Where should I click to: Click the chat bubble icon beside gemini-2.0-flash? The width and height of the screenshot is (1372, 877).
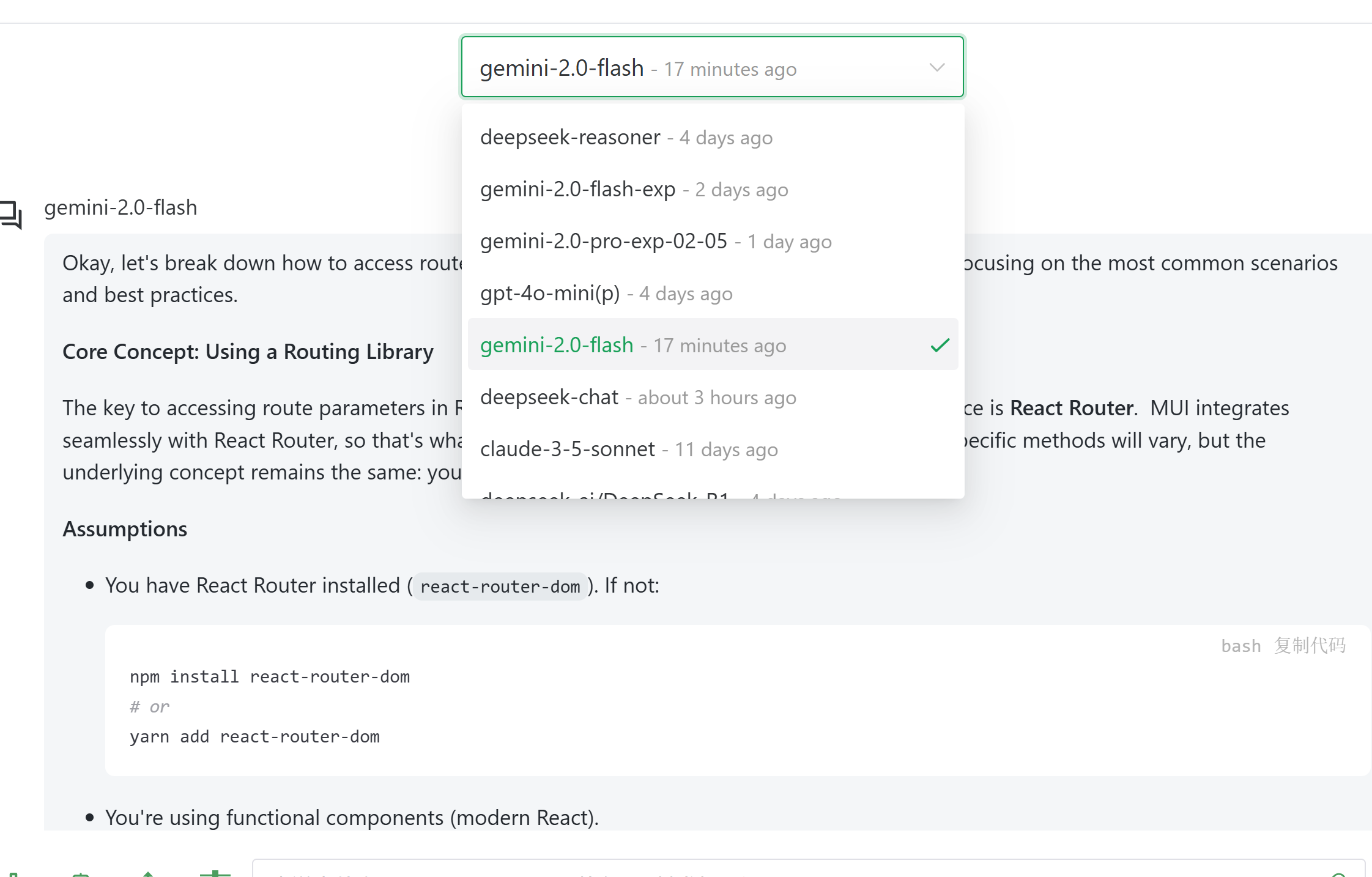11,215
